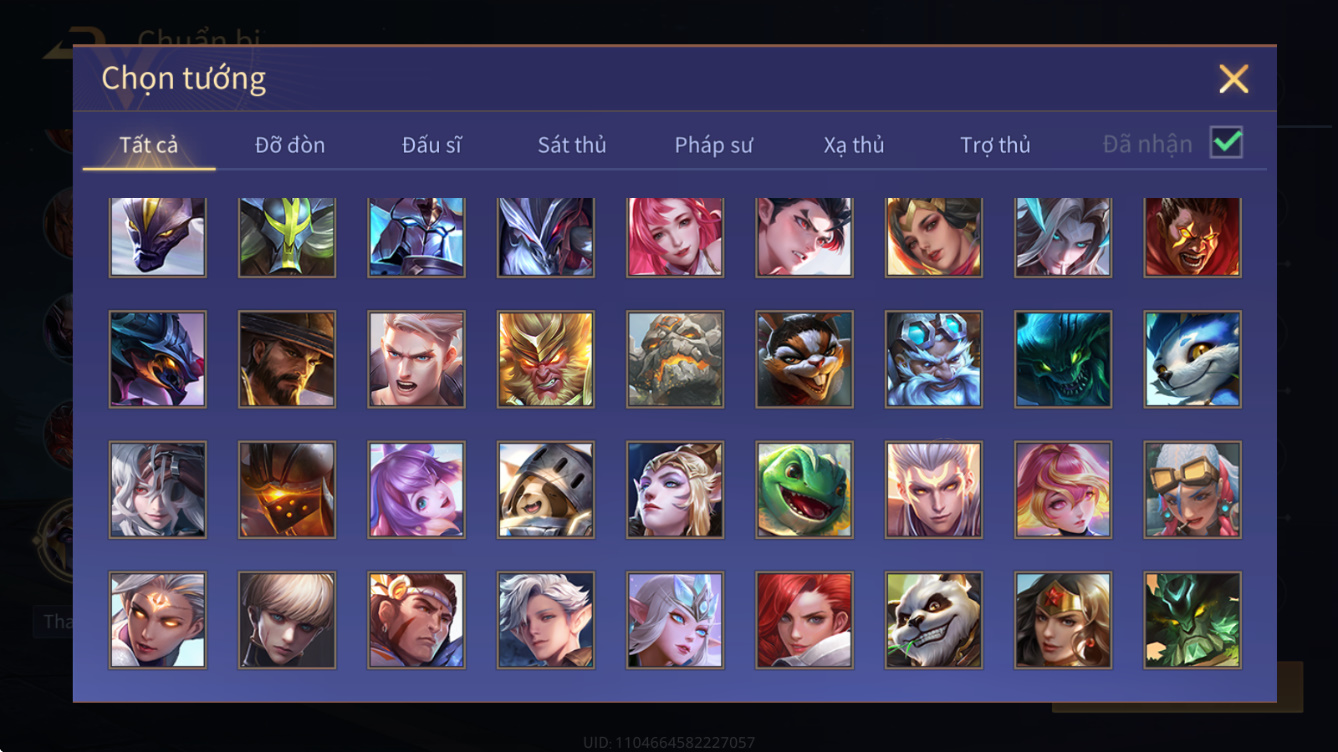Select the raccoon hero portrait
The height and width of the screenshot is (752, 1338).
804,359
